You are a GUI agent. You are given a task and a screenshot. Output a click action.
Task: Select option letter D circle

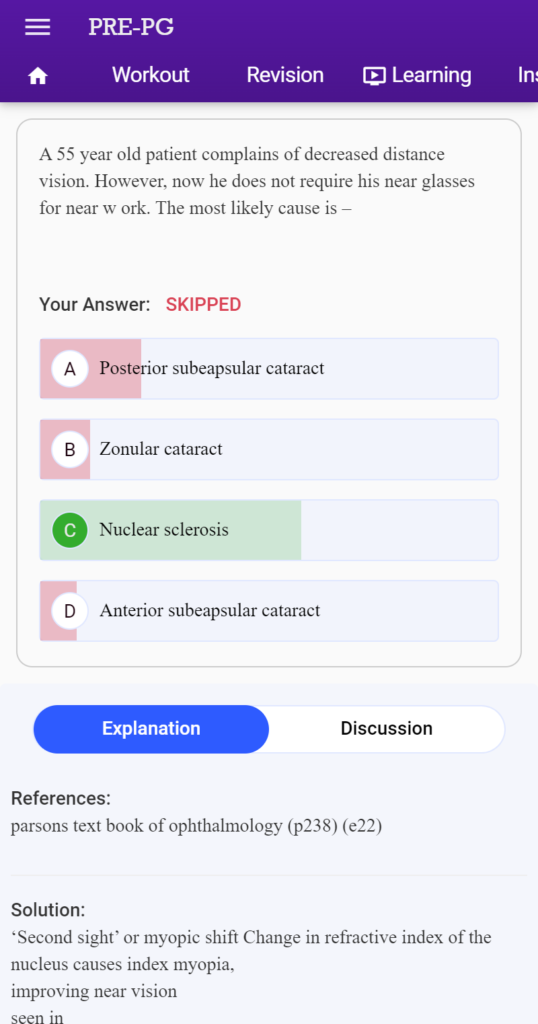(70, 611)
